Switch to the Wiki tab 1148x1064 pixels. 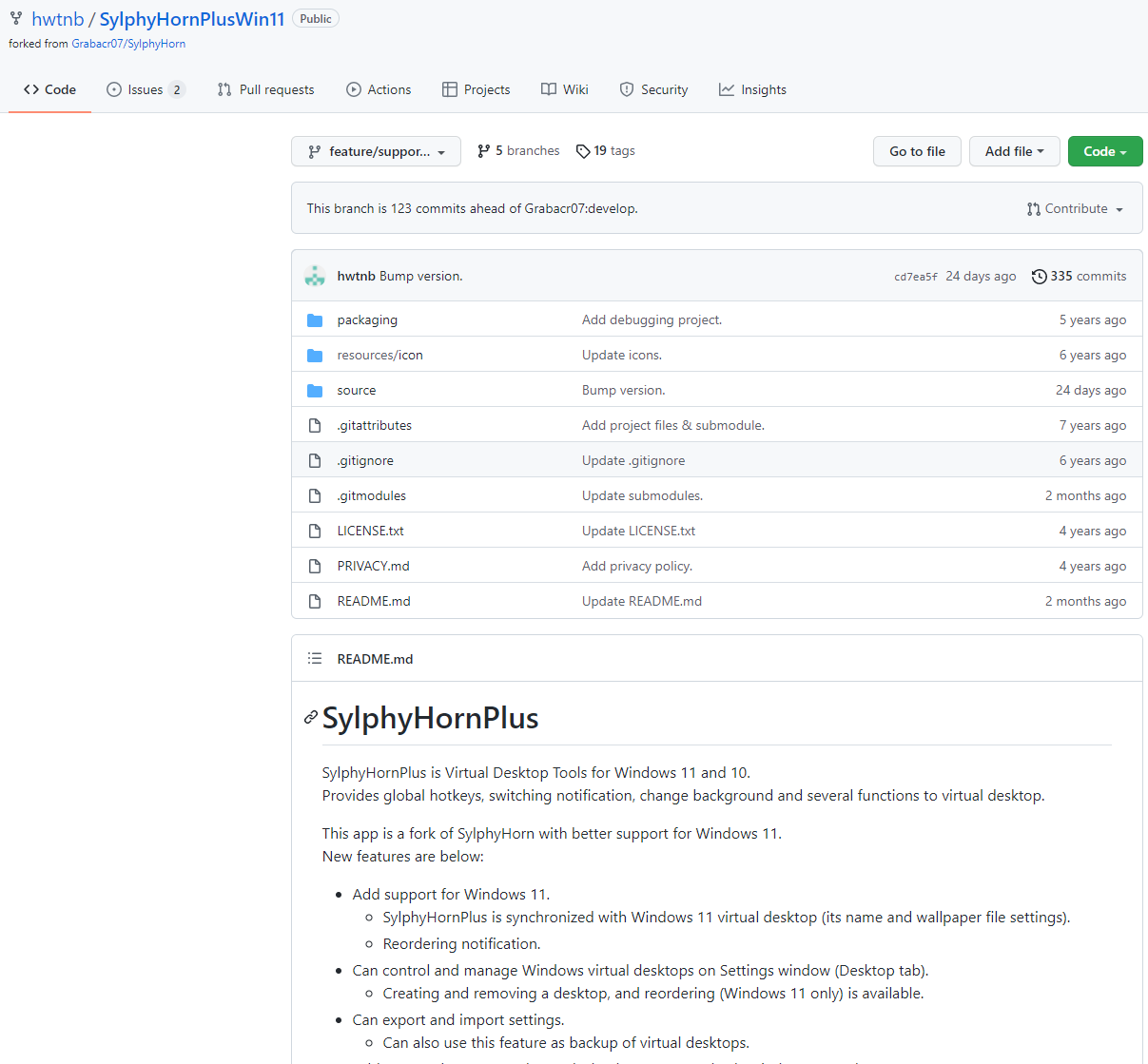[x=565, y=89]
